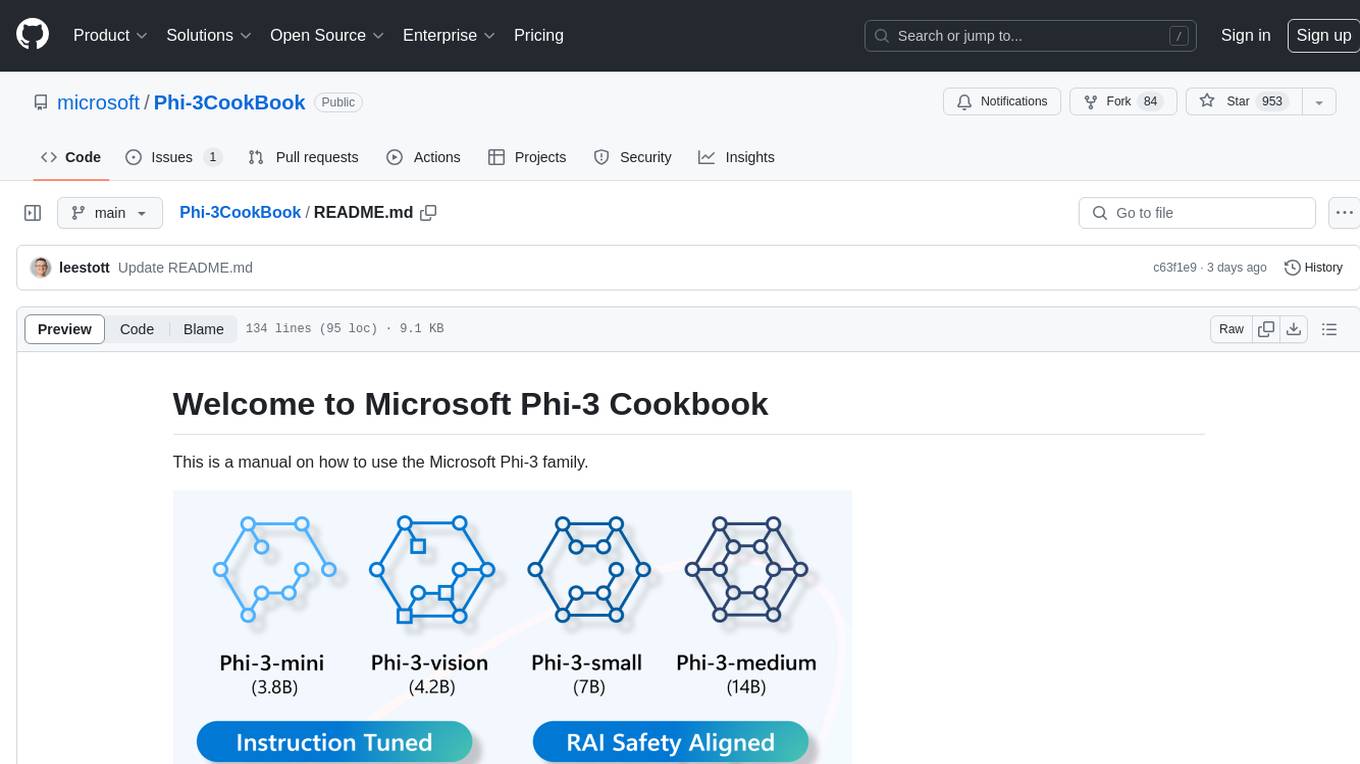This screenshot has height=764, width=1360.
Task: View the file History
Action: pyautogui.click(x=1313, y=267)
